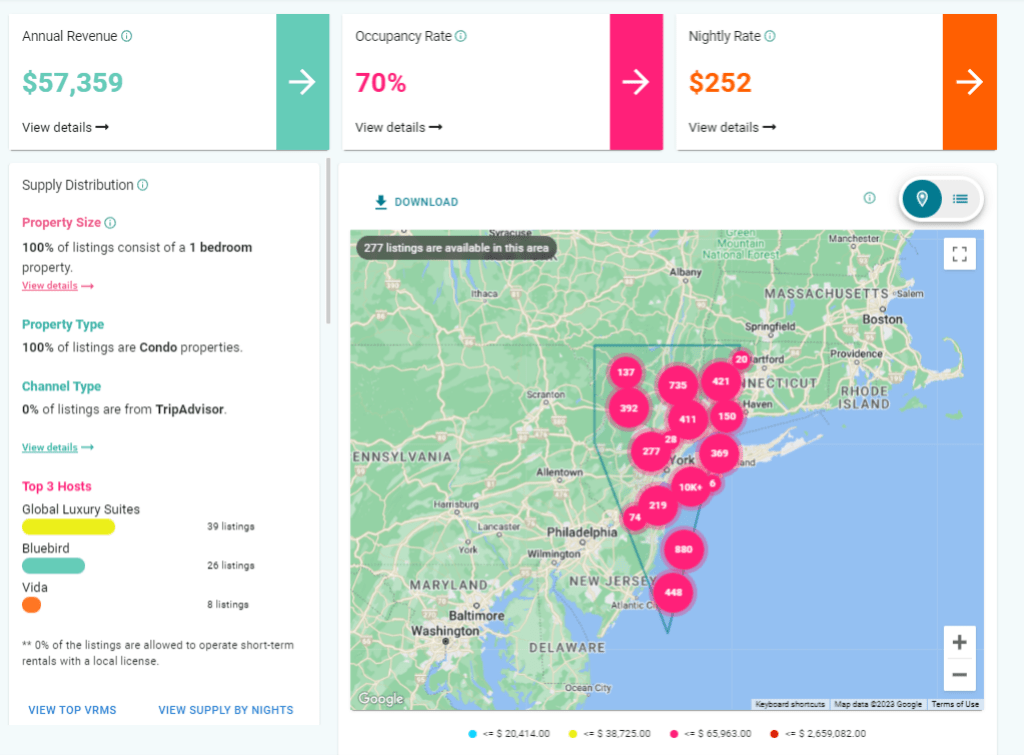Switch map to list view

tap(959, 199)
